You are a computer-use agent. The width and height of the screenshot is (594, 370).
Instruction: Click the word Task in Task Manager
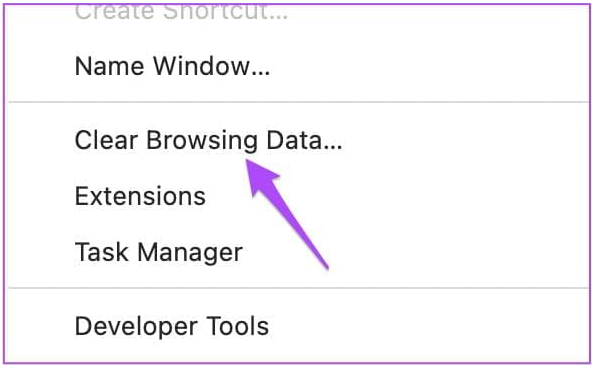[x=102, y=252]
